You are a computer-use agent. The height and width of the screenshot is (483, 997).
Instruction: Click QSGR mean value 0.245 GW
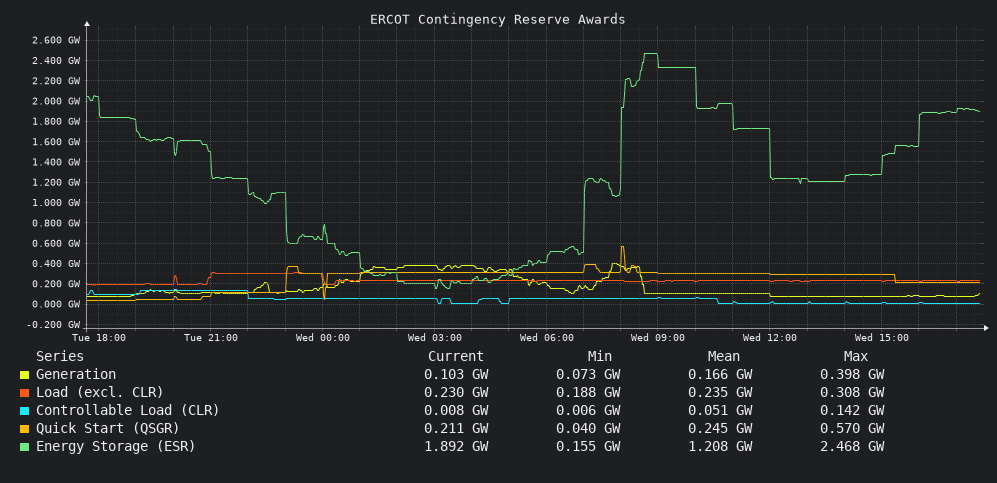[x=720, y=428]
